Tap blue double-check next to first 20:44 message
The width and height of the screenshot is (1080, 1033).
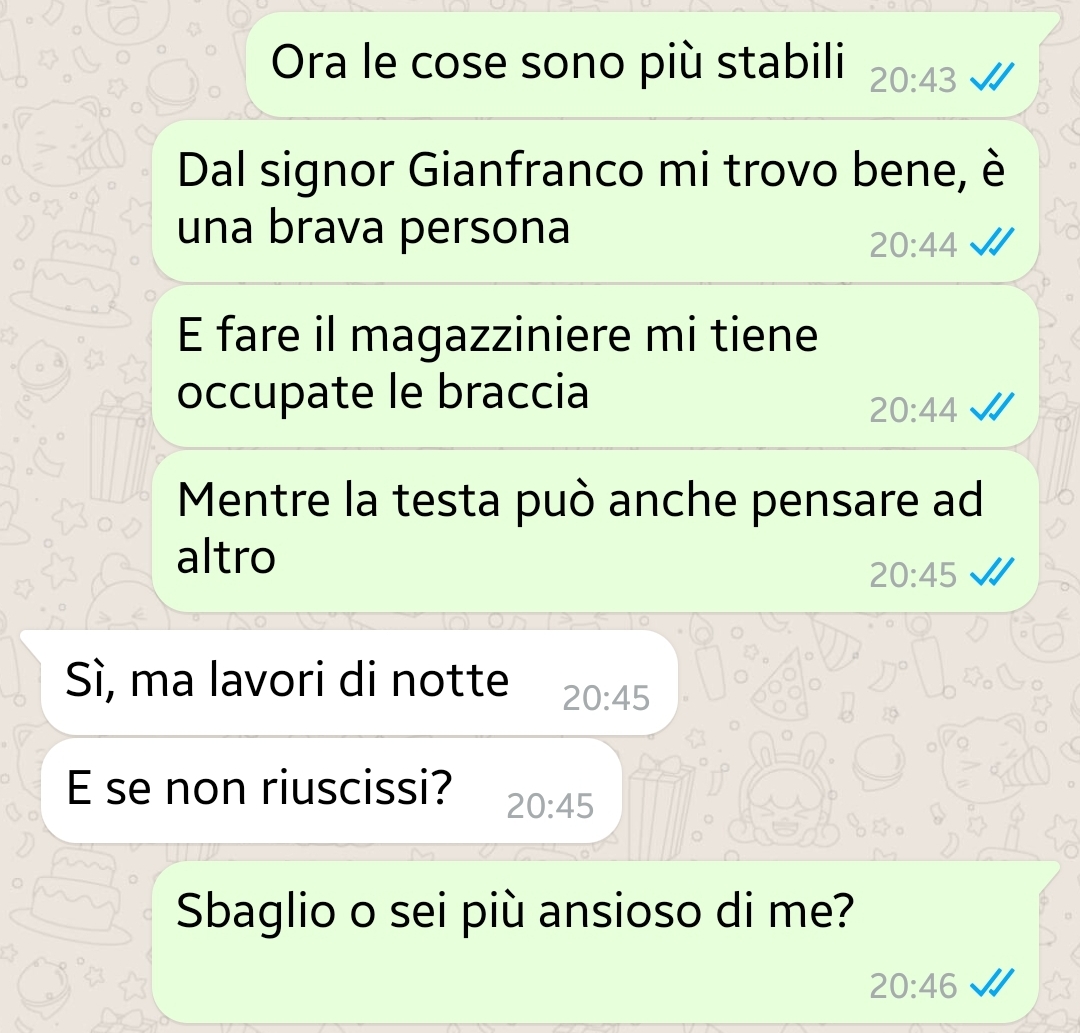(992, 242)
